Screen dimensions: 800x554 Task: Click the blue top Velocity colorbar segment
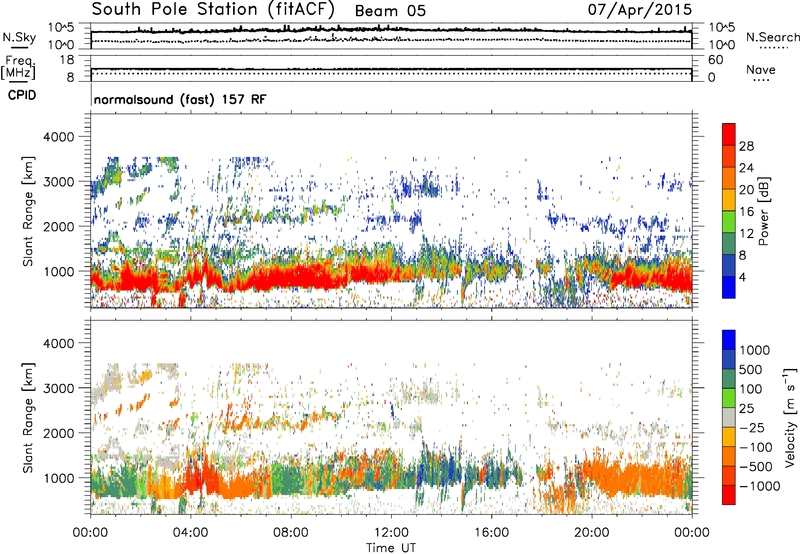point(729,340)
